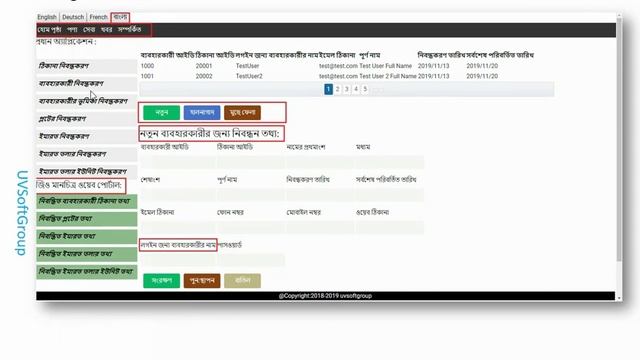640x360 pixels.
Task: Click the মধ্যম (Middle name) input field
Action: pos(390,162)
